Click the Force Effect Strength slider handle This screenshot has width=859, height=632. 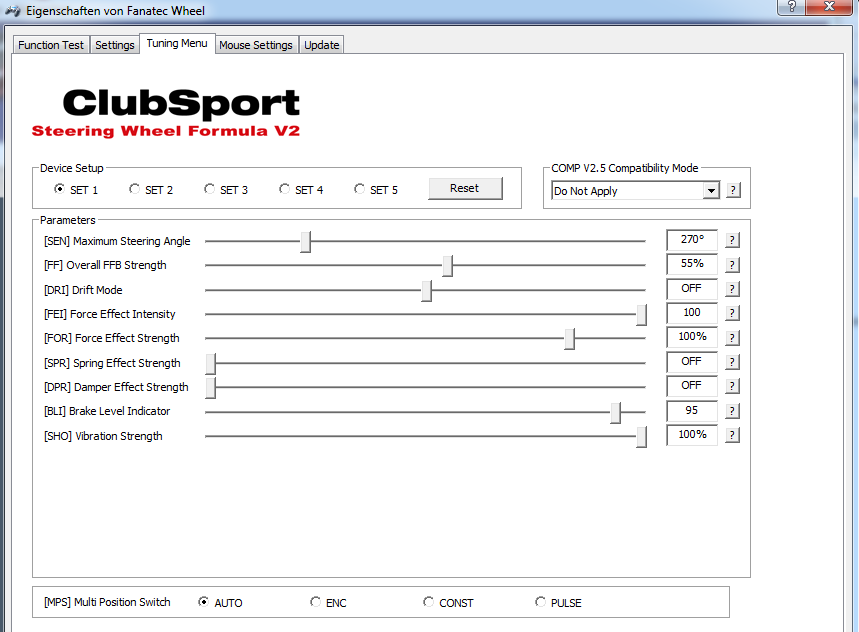tap(570, 339)
